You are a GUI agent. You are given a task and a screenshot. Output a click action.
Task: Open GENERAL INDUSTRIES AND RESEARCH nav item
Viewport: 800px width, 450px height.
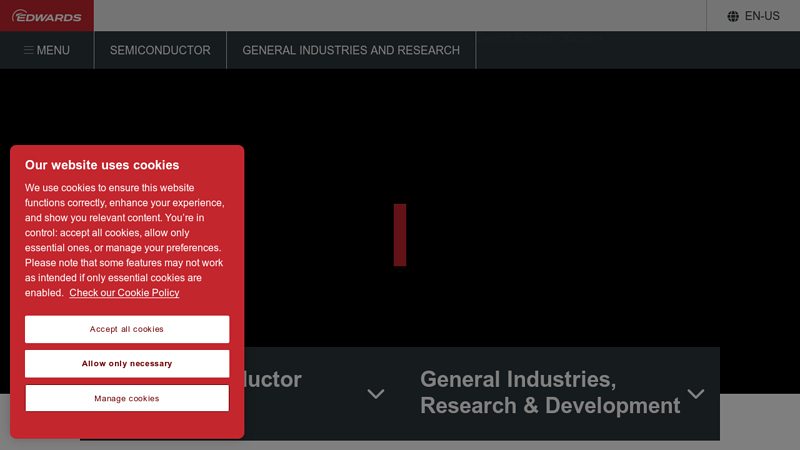[351, 50]
